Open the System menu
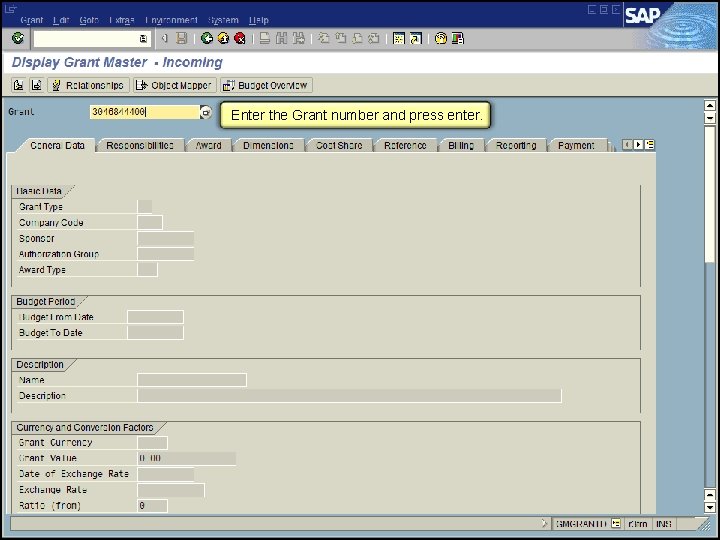 pos(223,20)
